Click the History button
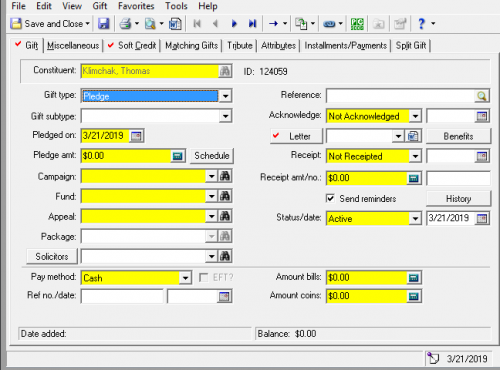This screenshot has width=500, height=370. point(458,199)
